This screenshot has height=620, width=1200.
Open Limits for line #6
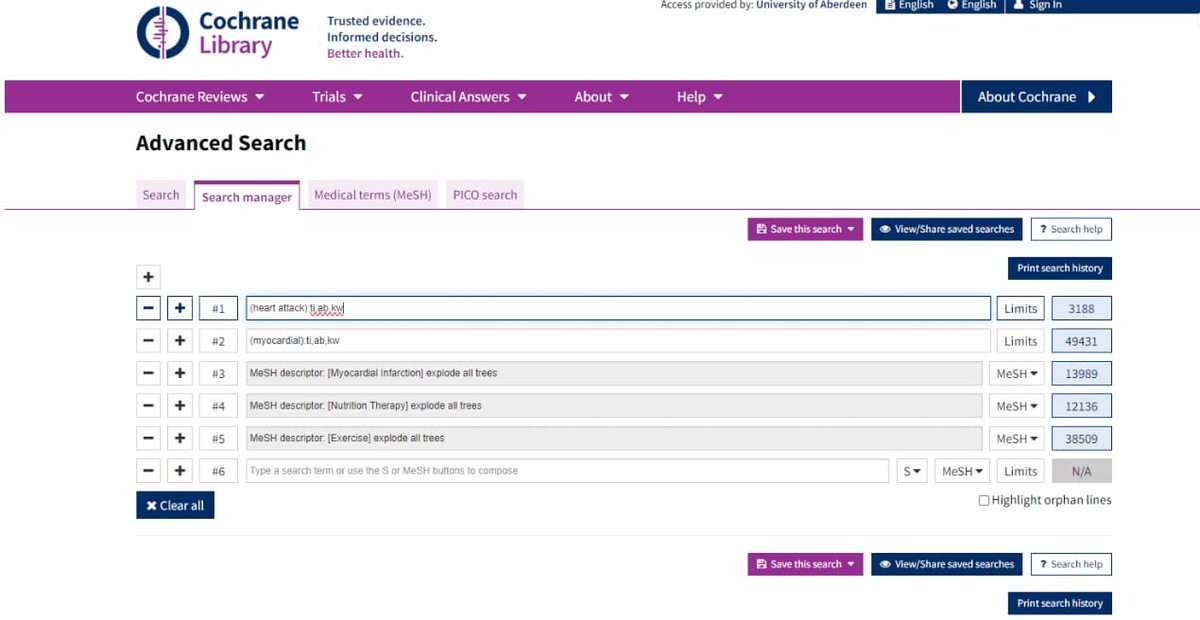[1020, 471]
